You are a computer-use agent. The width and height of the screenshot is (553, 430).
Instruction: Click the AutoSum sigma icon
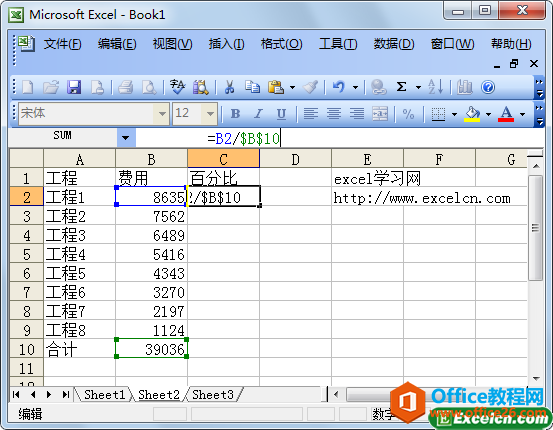click(x=401, y=87)
